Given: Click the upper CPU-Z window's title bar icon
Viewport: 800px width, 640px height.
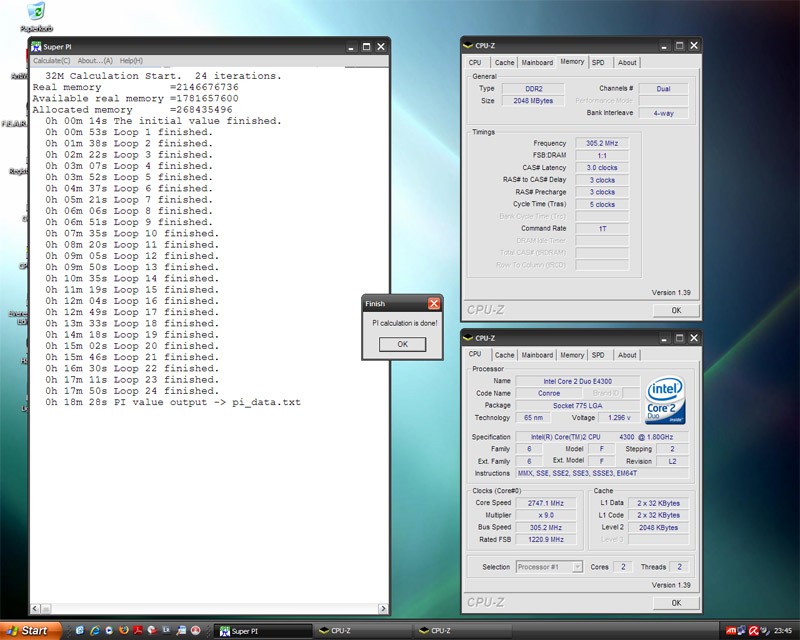Looking at the screenshot, I should tap(468, 45).
